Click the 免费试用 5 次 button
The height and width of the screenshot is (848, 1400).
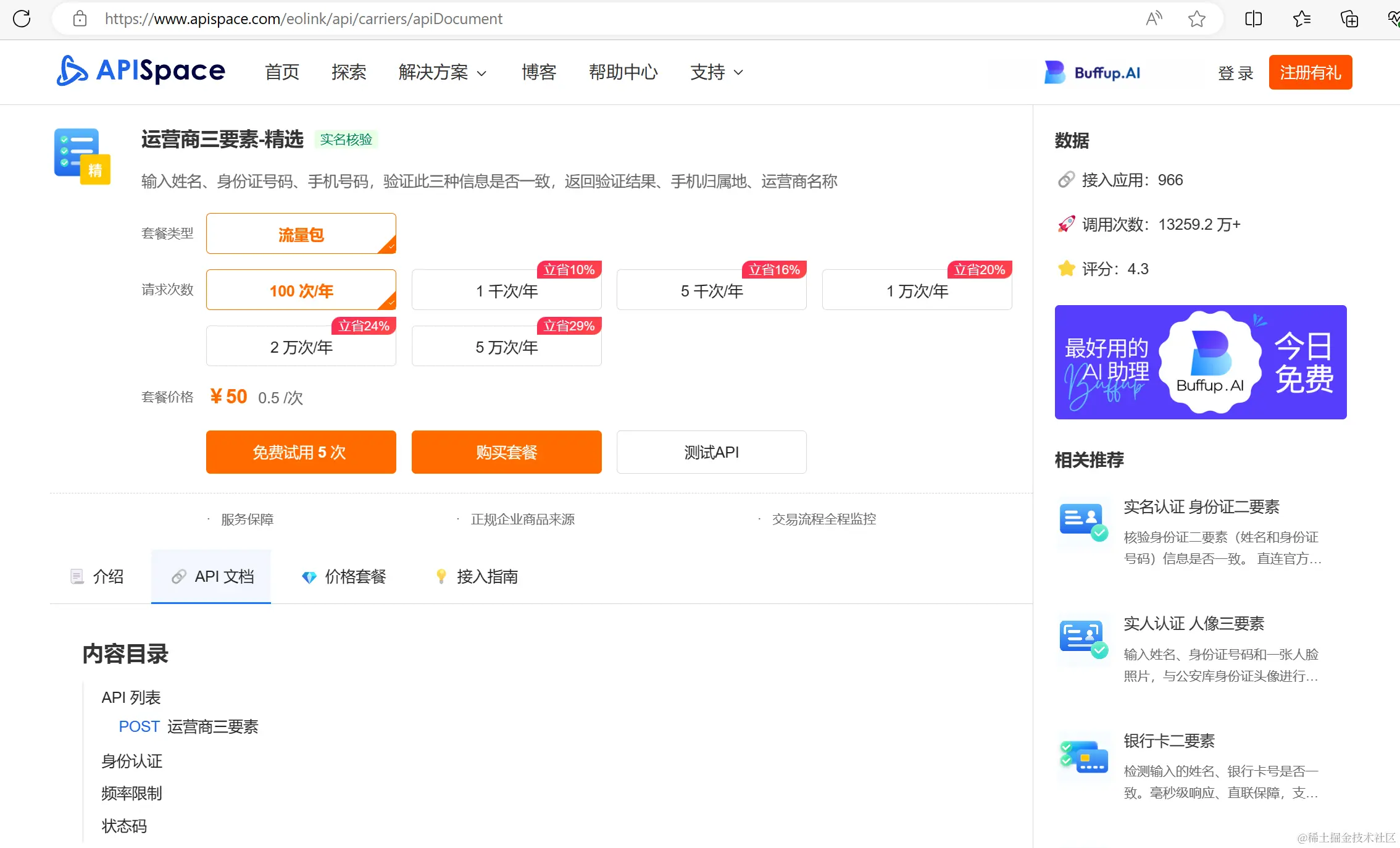tap(301, 452)
